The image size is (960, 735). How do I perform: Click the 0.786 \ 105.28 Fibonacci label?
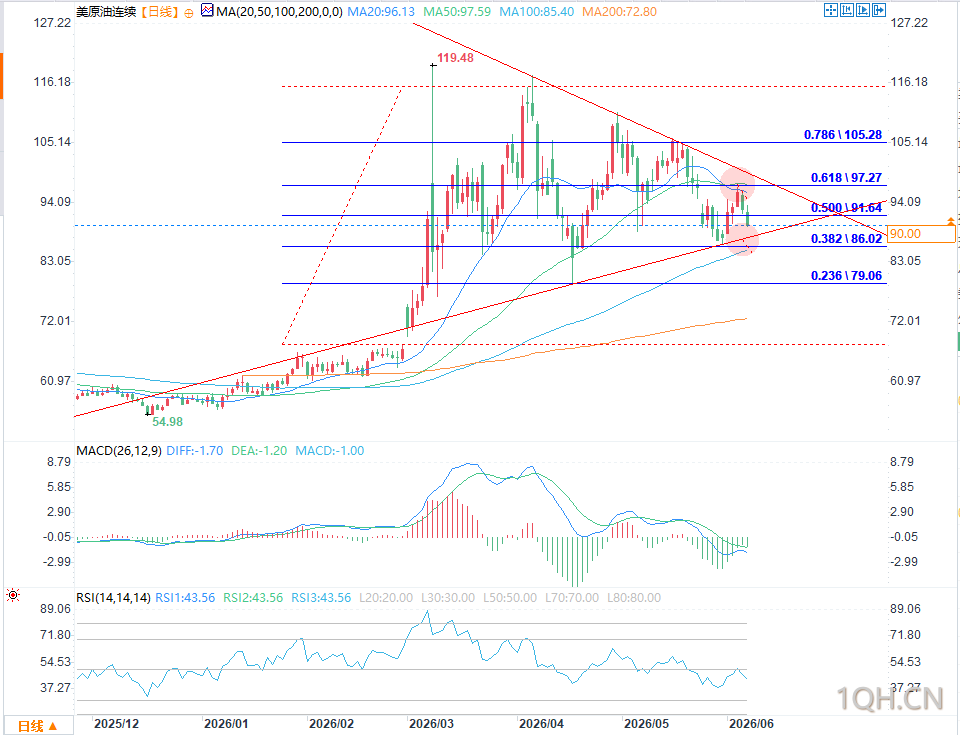click(843, 135)
